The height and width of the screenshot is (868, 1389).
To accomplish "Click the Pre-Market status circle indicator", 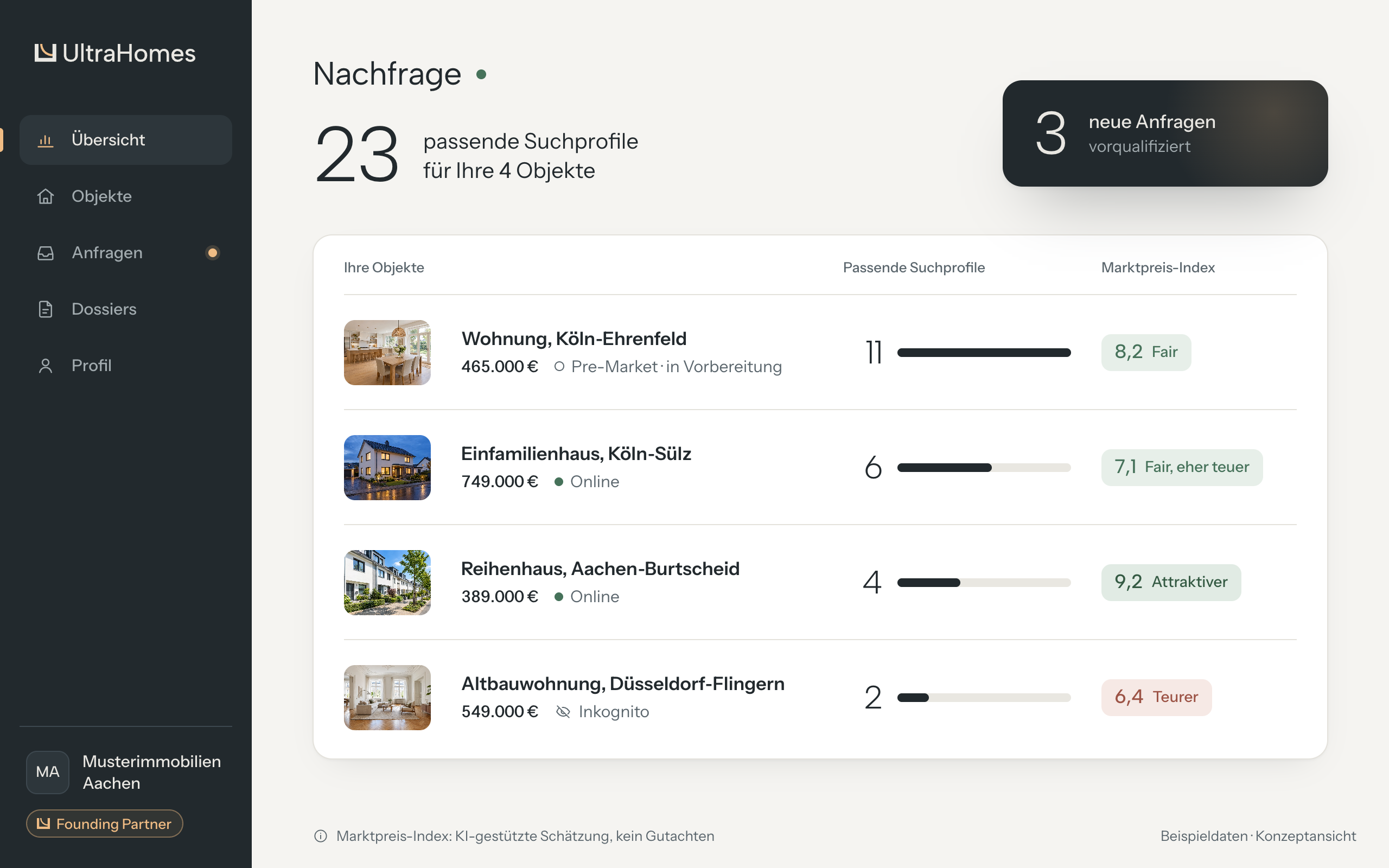I will coord(559,367).
